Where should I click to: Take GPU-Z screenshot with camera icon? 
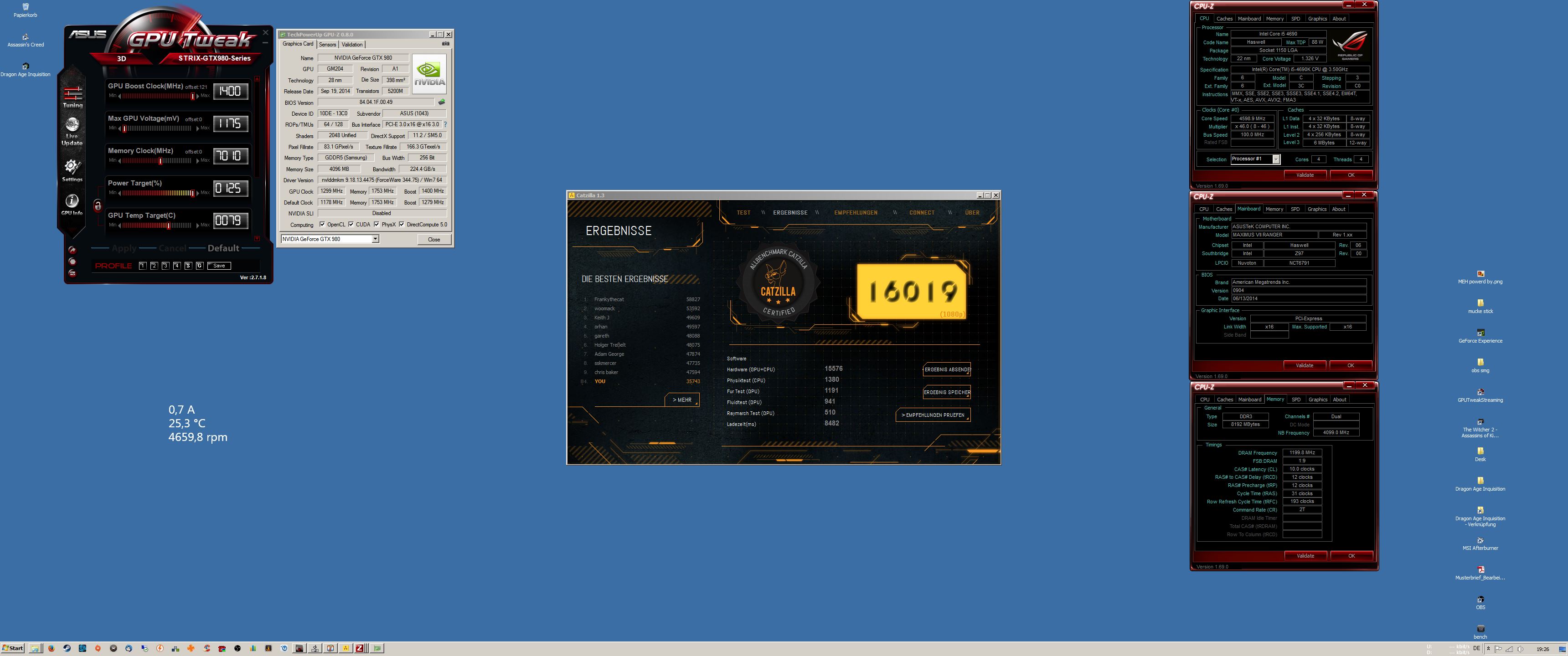click(446, 44)
